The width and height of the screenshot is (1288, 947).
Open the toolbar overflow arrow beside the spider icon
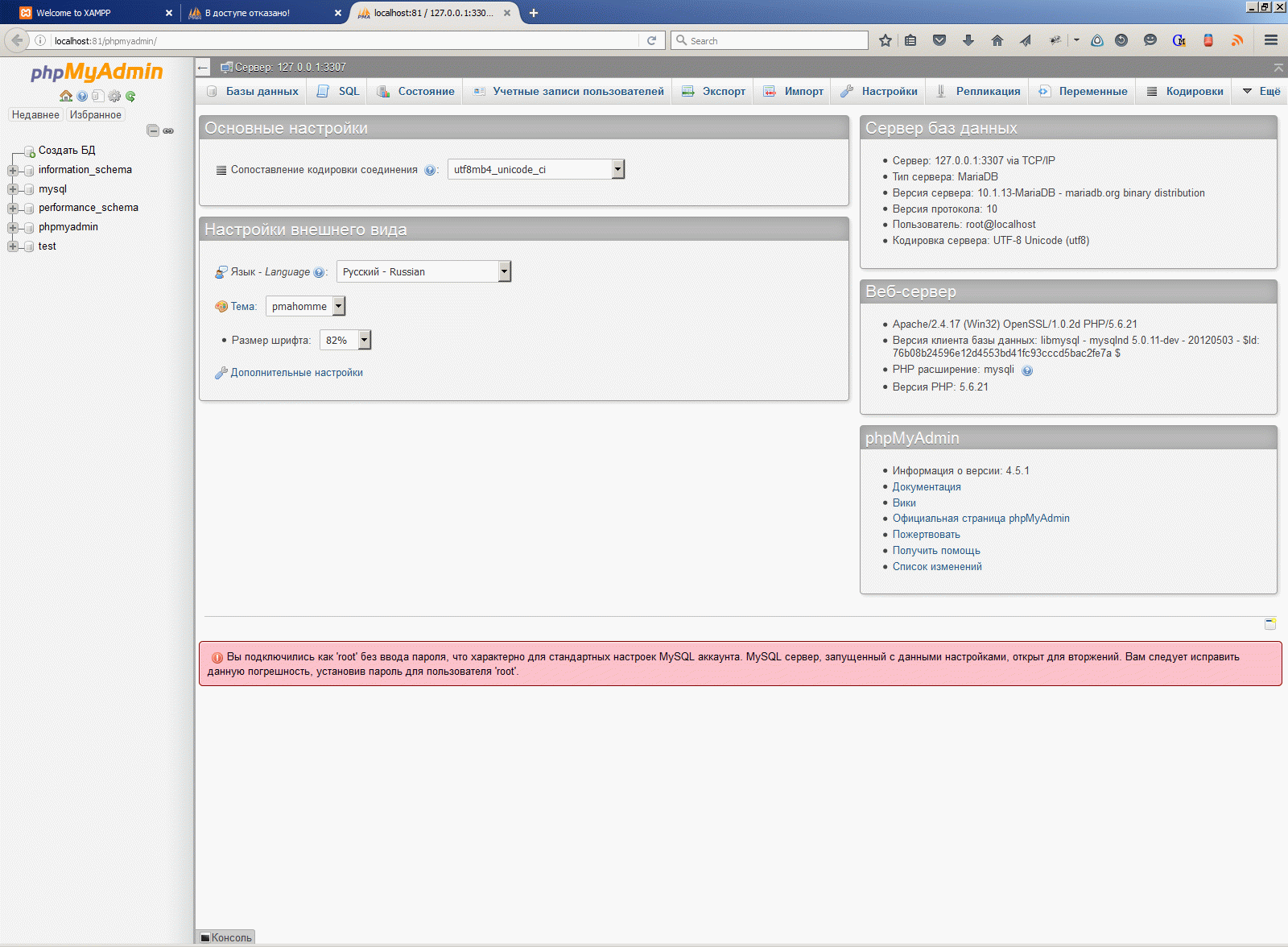point(1076,40)
